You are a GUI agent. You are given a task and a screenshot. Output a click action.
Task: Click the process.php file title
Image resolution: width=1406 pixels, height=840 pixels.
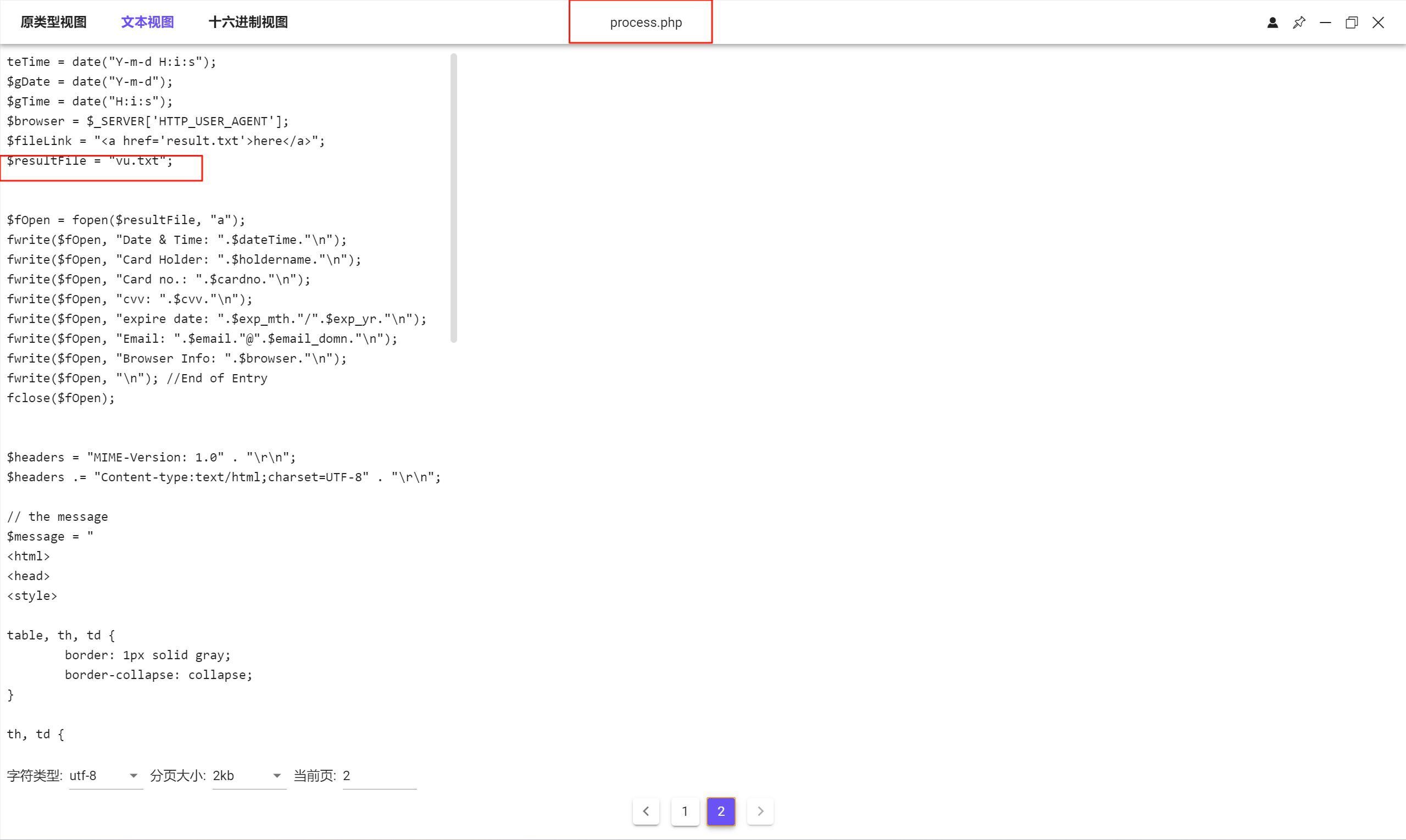point(646,23)
